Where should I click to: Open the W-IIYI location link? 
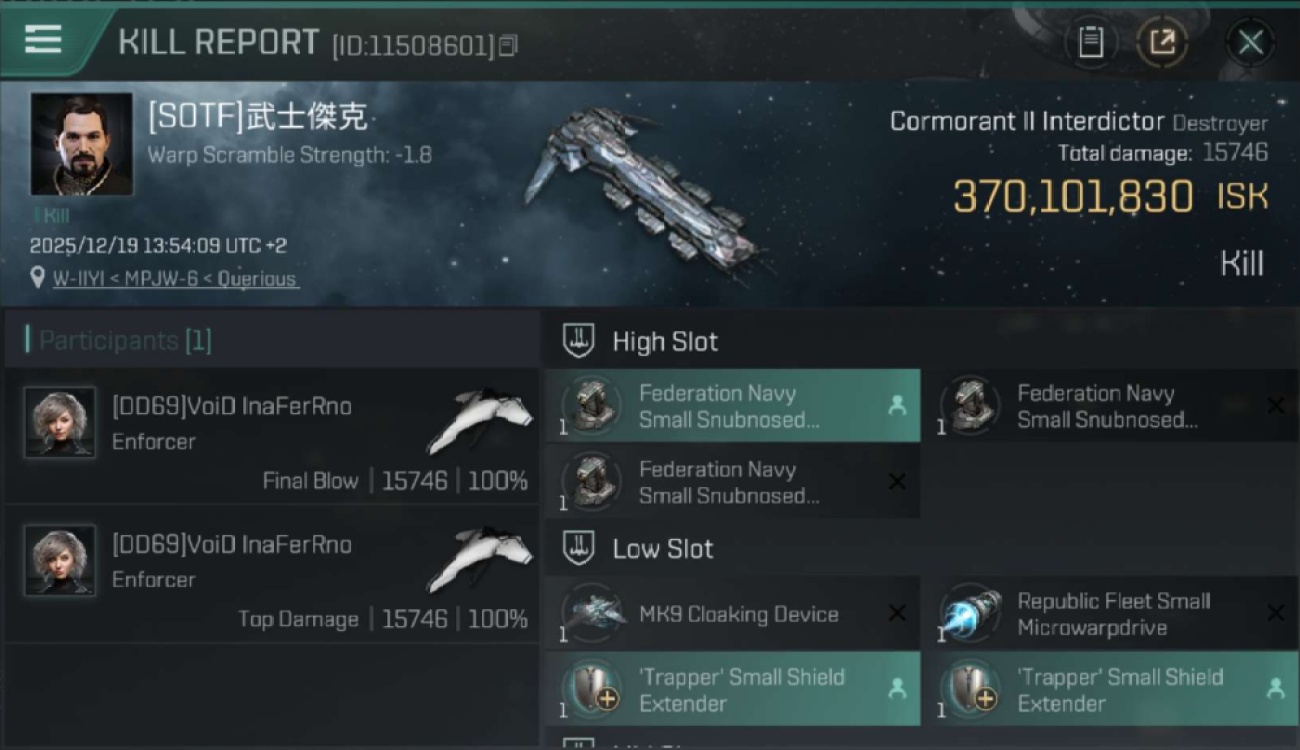coord(175,279)
